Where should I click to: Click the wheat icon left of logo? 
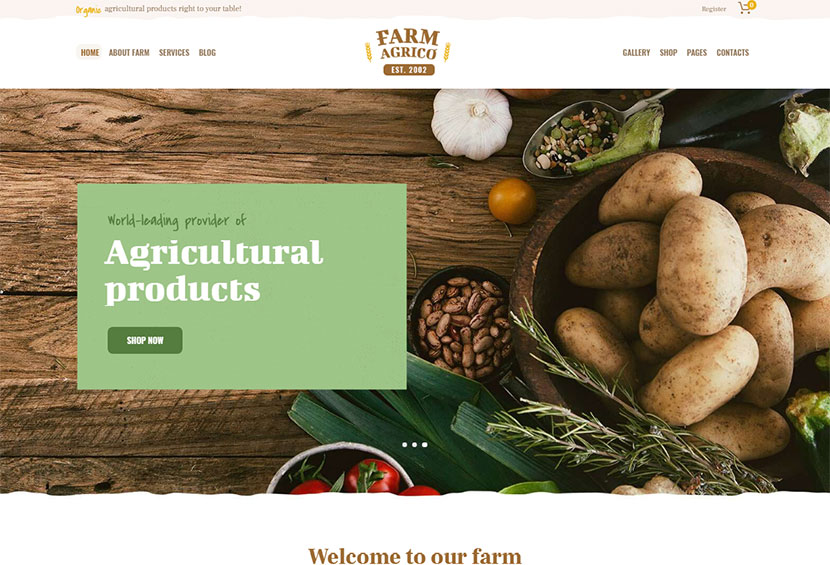[x=368, y=52]
